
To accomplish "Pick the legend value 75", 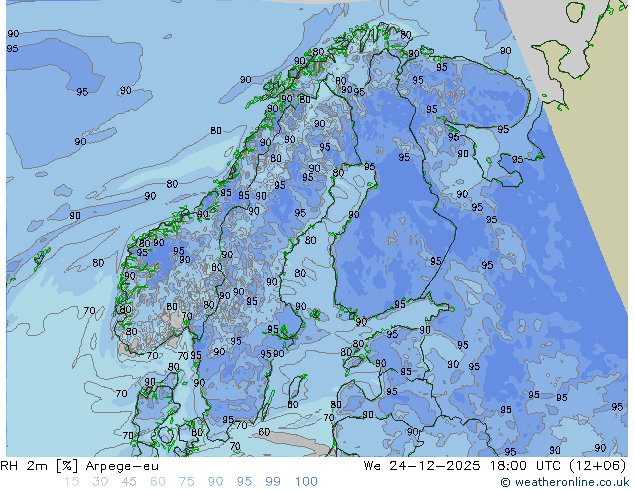I will pos(186,482).
